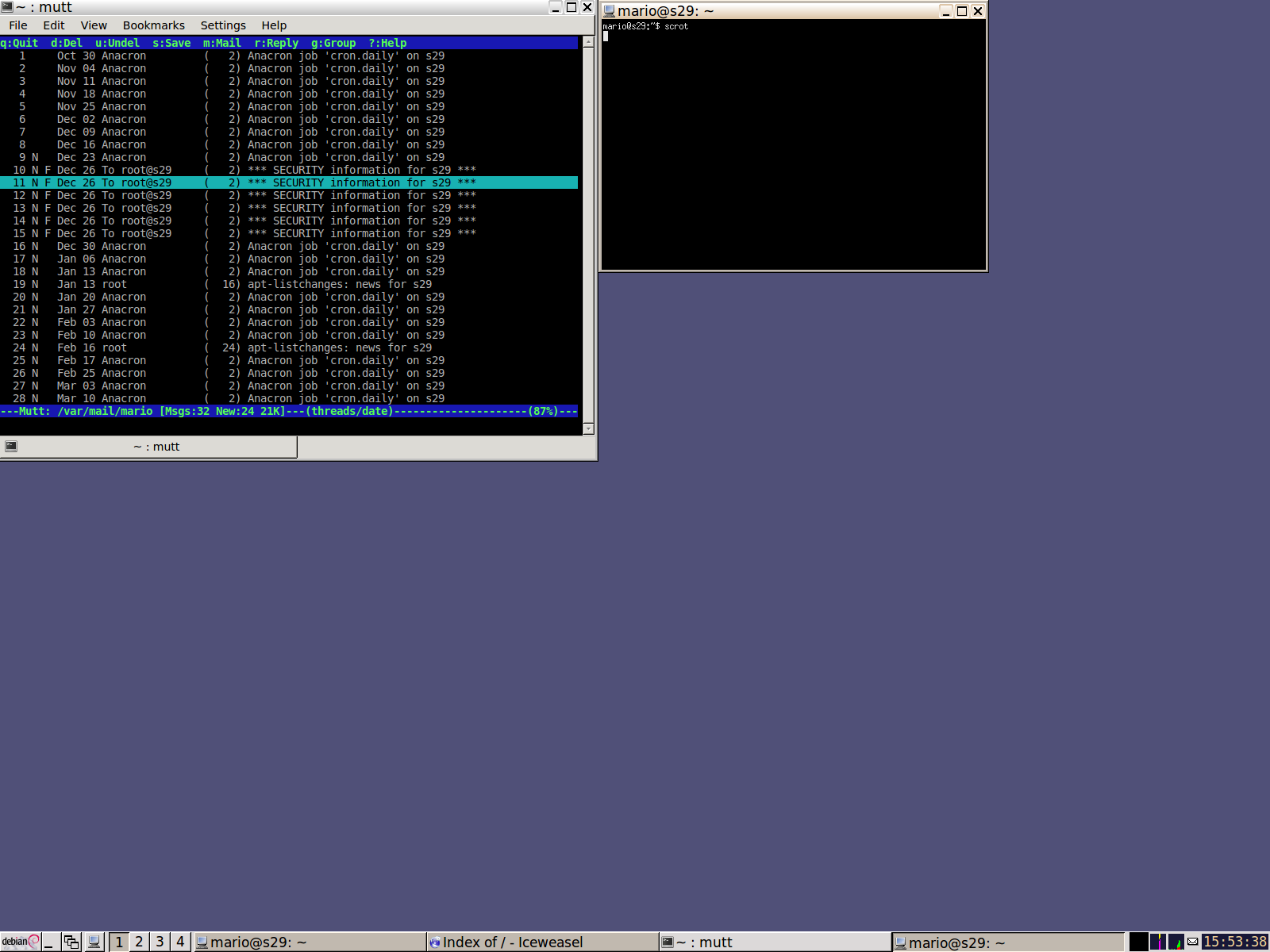
Task: Close the mutt window
Action: point(587,7)
